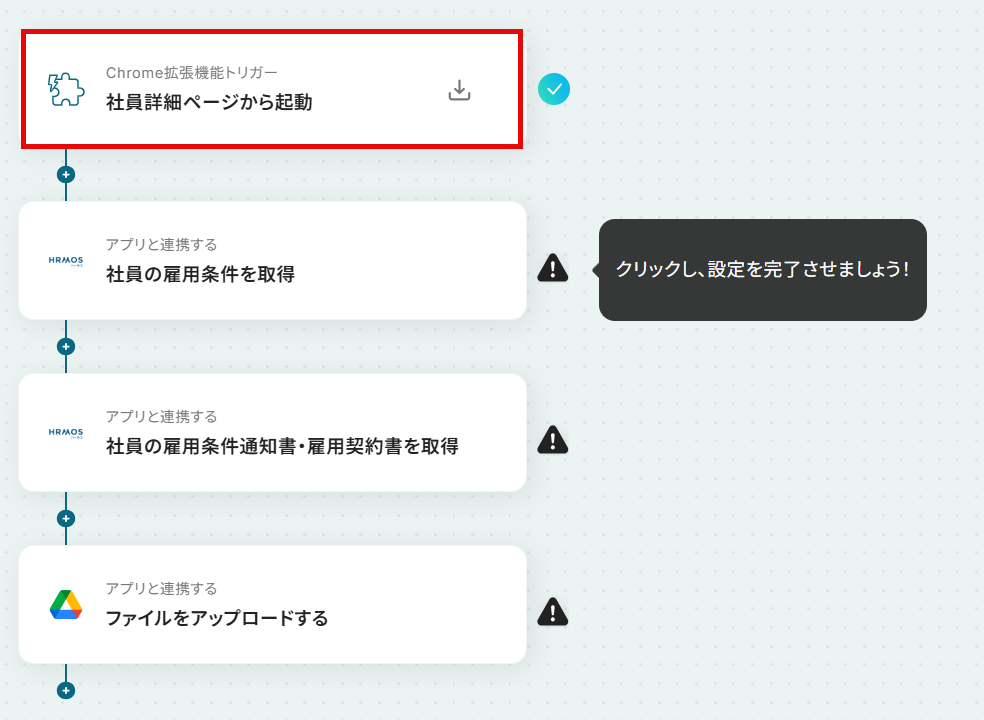Select the Chrome拡張機能トリガー label
Image resolution: width=984 pixels, height=720 pixels.
(191, 73)
